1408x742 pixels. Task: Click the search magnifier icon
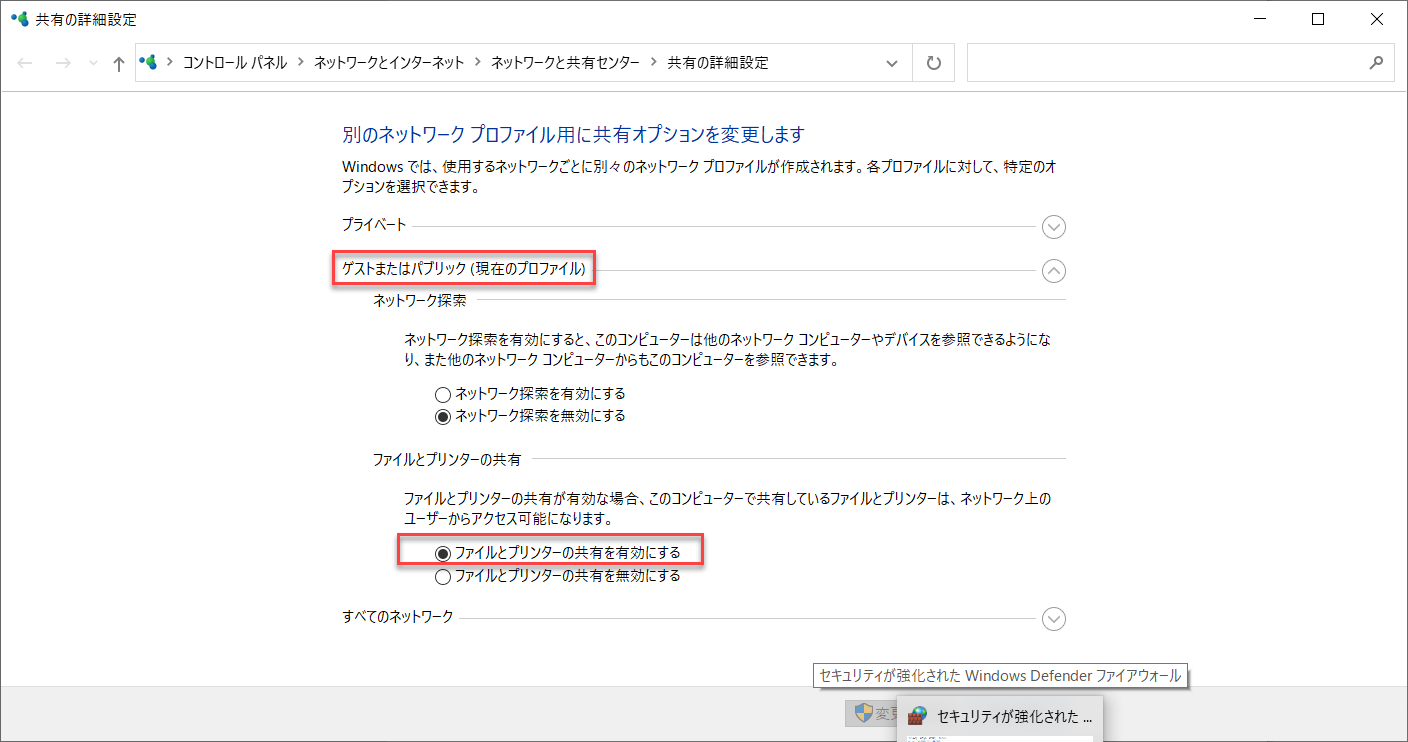(x=1376, y=62)
